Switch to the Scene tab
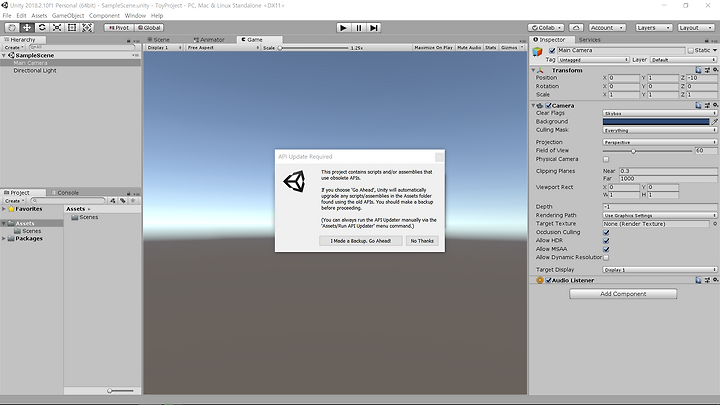Image resolution: width=720 pixels, height=405 pixels. tap(159, 40)
